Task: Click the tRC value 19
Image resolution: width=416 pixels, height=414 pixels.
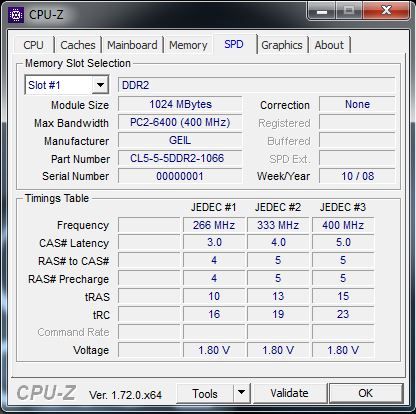Action: click(x=278, y=314)
